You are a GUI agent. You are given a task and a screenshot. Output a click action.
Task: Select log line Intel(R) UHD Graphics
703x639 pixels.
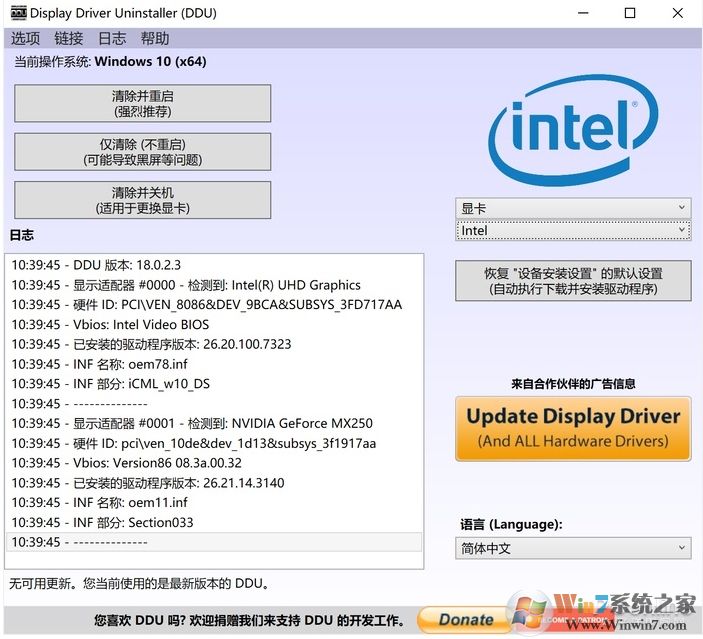point(214,285)
